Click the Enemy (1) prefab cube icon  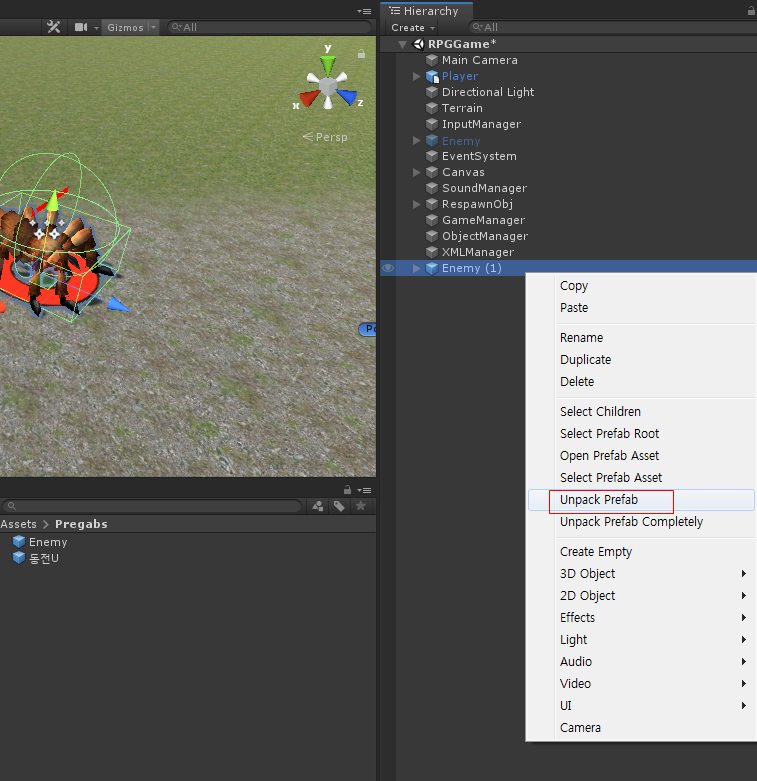pyautogui.click(x=432, y=268)
